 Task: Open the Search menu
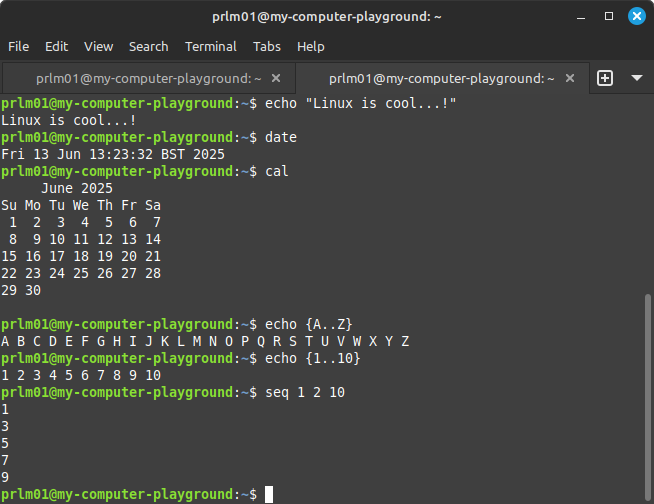tap(148, 46)
